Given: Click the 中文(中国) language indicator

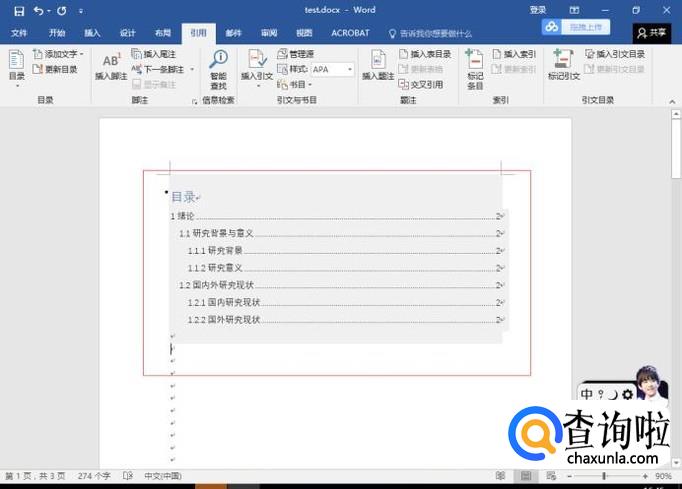Looking at the screenshot, I should [x=163, y=476].
